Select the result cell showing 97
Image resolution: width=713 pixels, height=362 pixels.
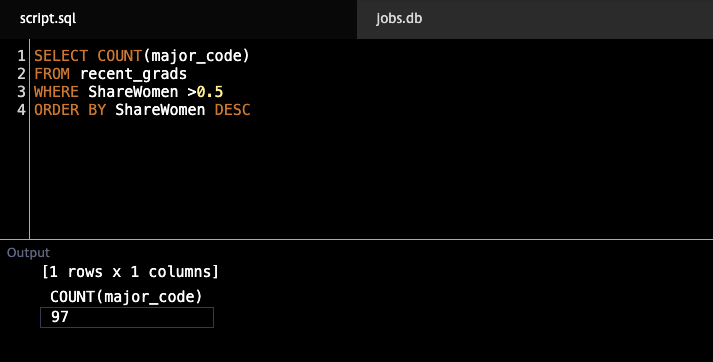tap(127, 317)
